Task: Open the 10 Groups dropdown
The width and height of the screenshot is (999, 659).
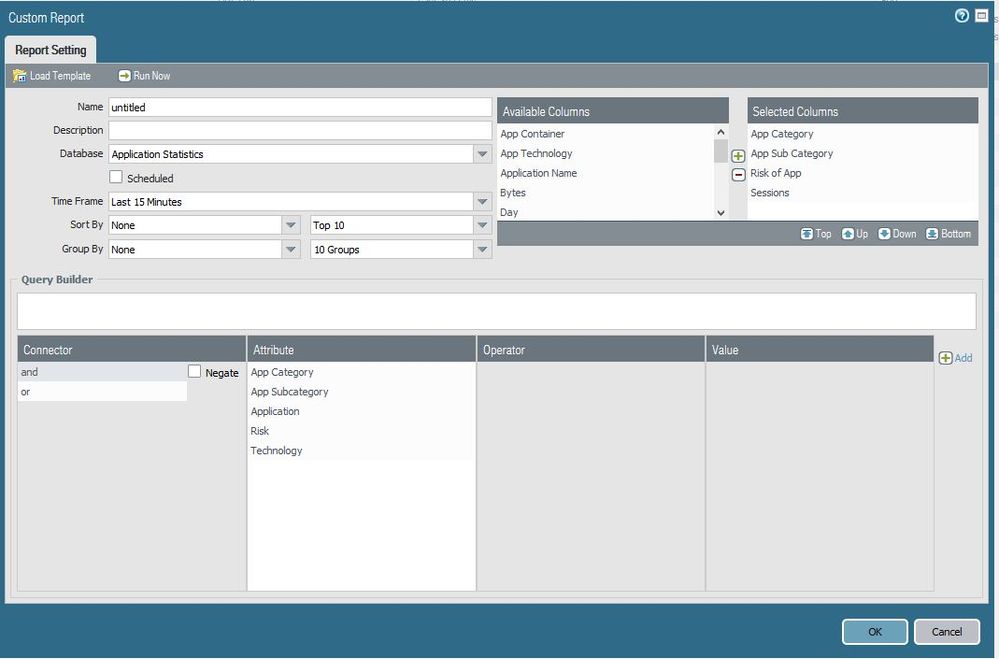Action: 482,250
